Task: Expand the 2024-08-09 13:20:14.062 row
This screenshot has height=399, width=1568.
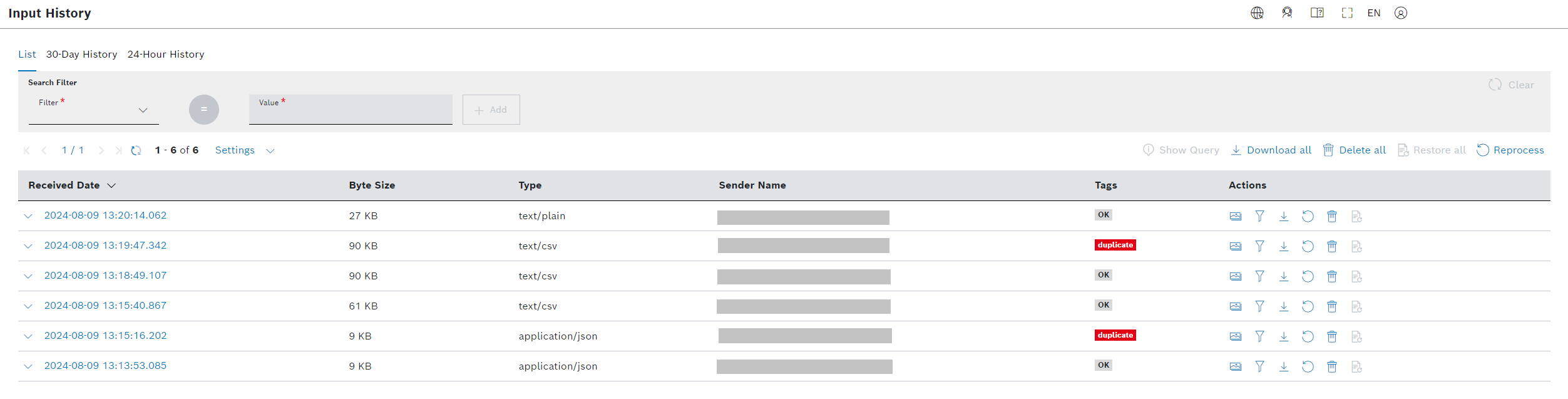Action: pyautogui.click(x=28, y=216)
